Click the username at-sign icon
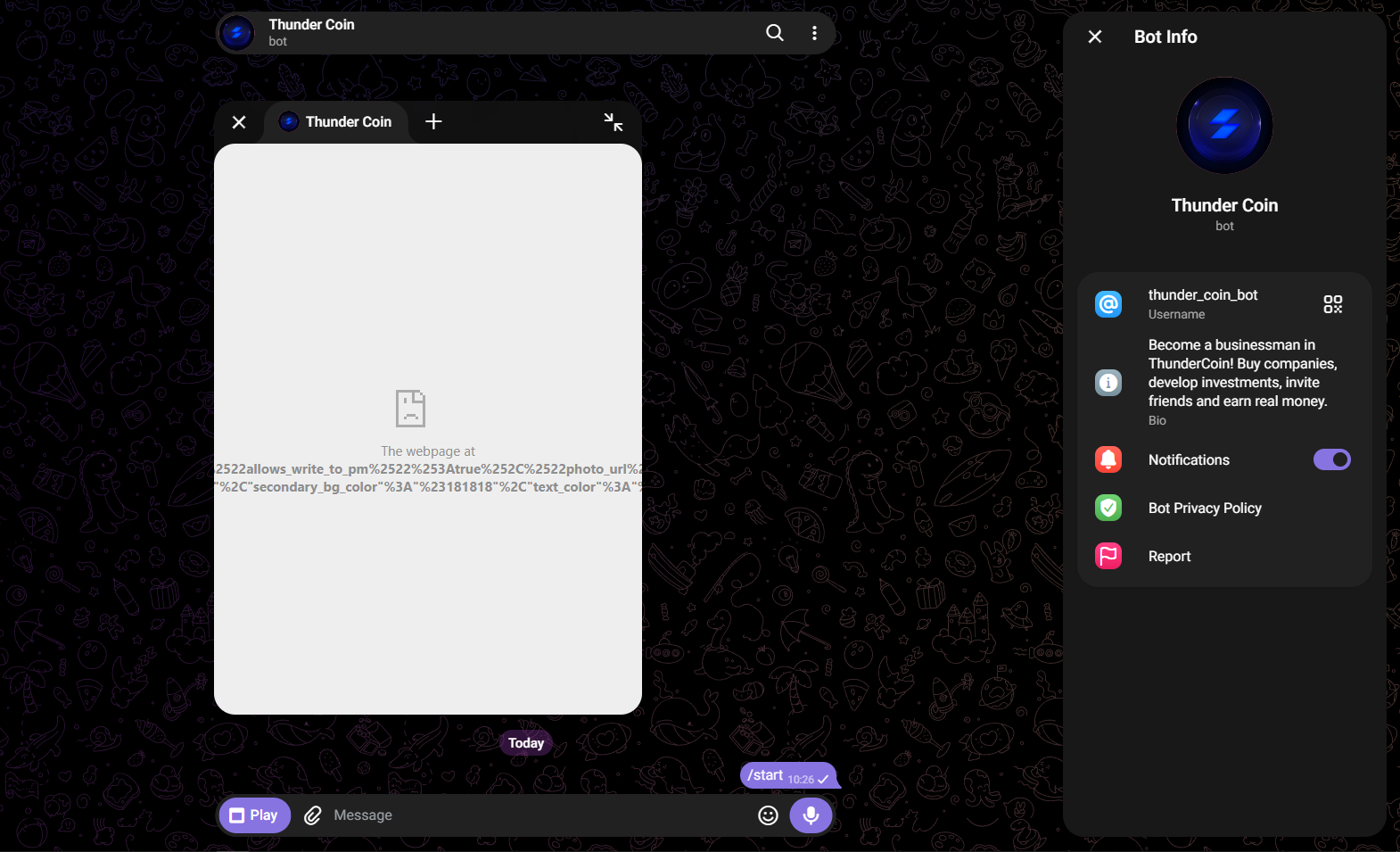 click(x=1108, y=304)
